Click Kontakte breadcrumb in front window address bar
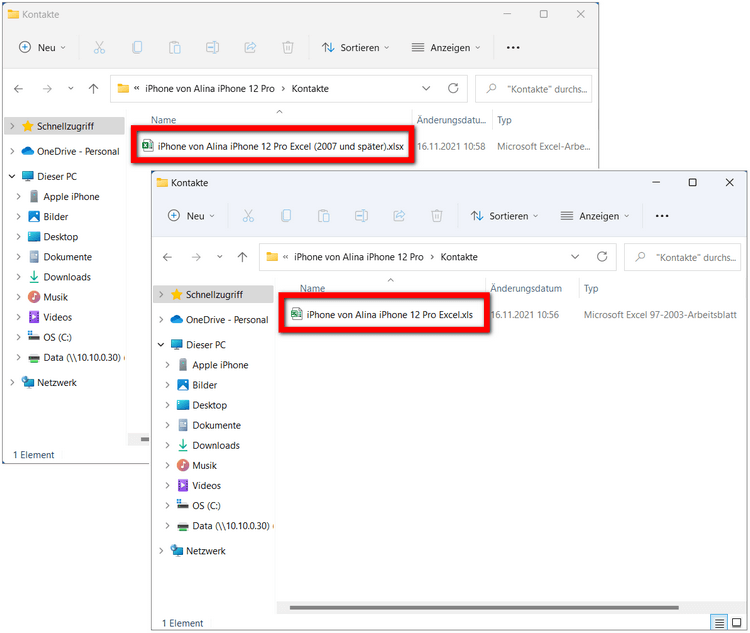 click(x=459, y=257)
